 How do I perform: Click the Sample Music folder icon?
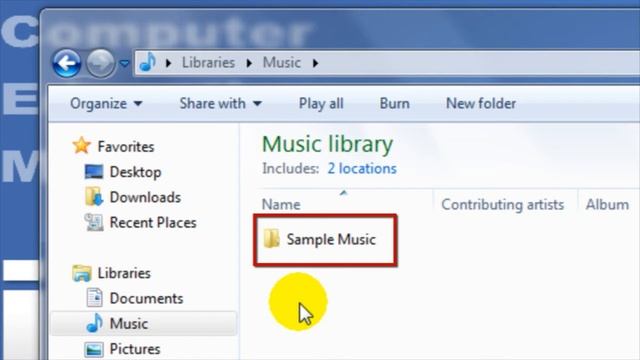(271, 238)
